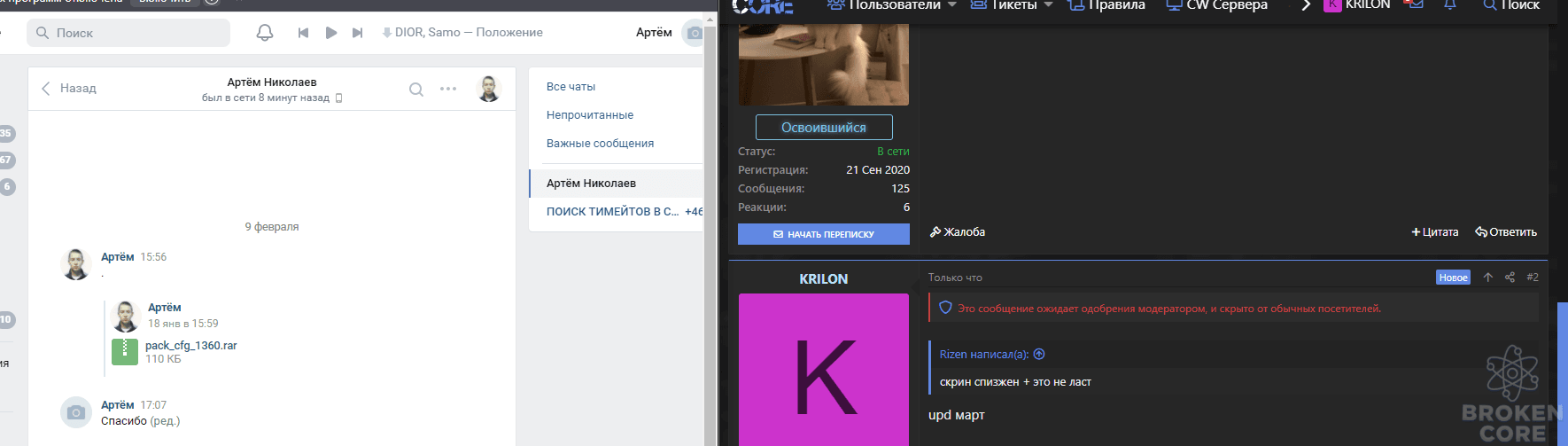Click the Новое badge on post #2
Image resolution: width=1568 pixels, height=446 pixels.
[1453, 278]
